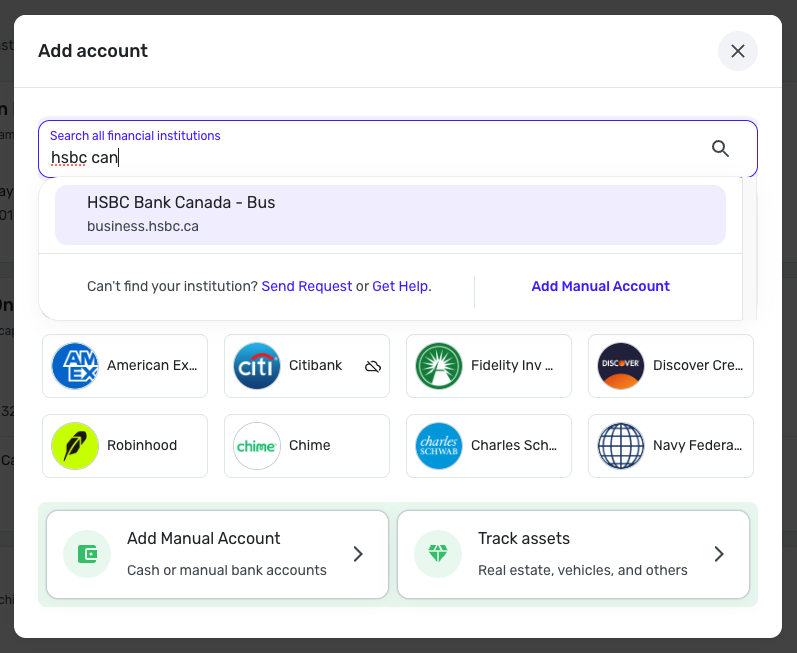Open the Get Help link
Image resolution: width=797 pixels, height=653 pixels.
point(401,286)
